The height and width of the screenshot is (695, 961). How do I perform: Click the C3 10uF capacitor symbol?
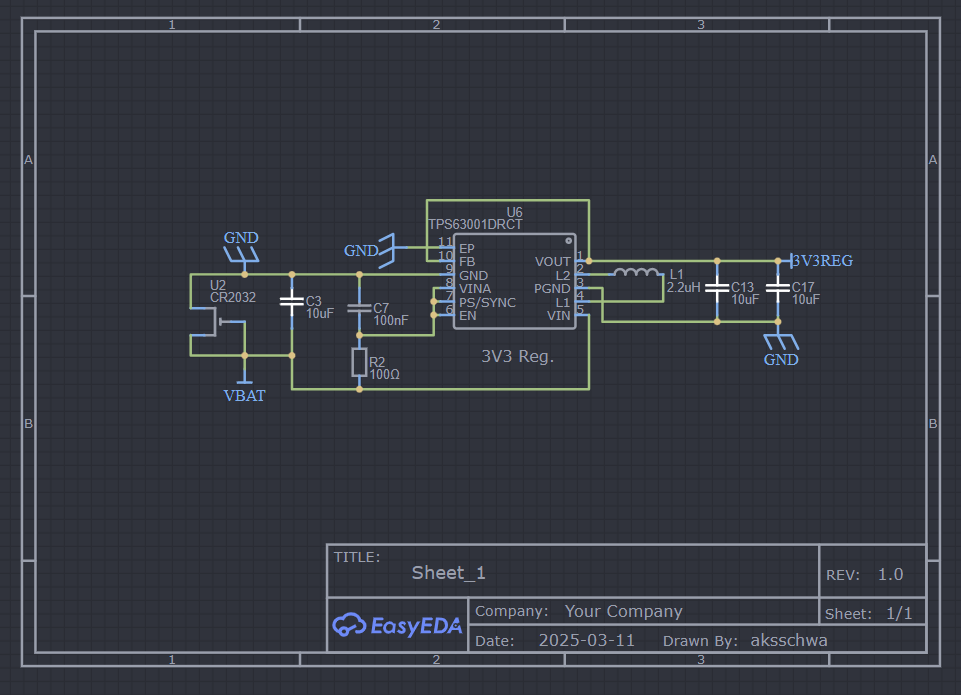pyautogui.click(x=292, y=301)
